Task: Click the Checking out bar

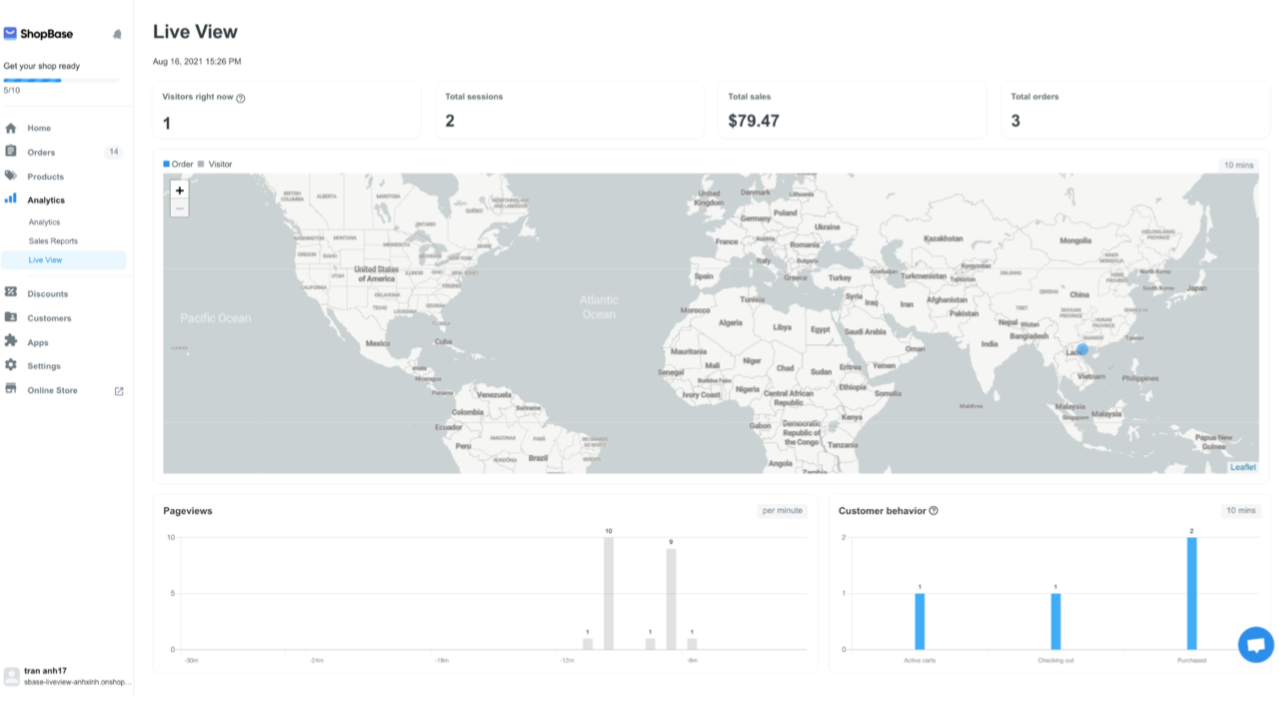Action: click(1056, 621)
